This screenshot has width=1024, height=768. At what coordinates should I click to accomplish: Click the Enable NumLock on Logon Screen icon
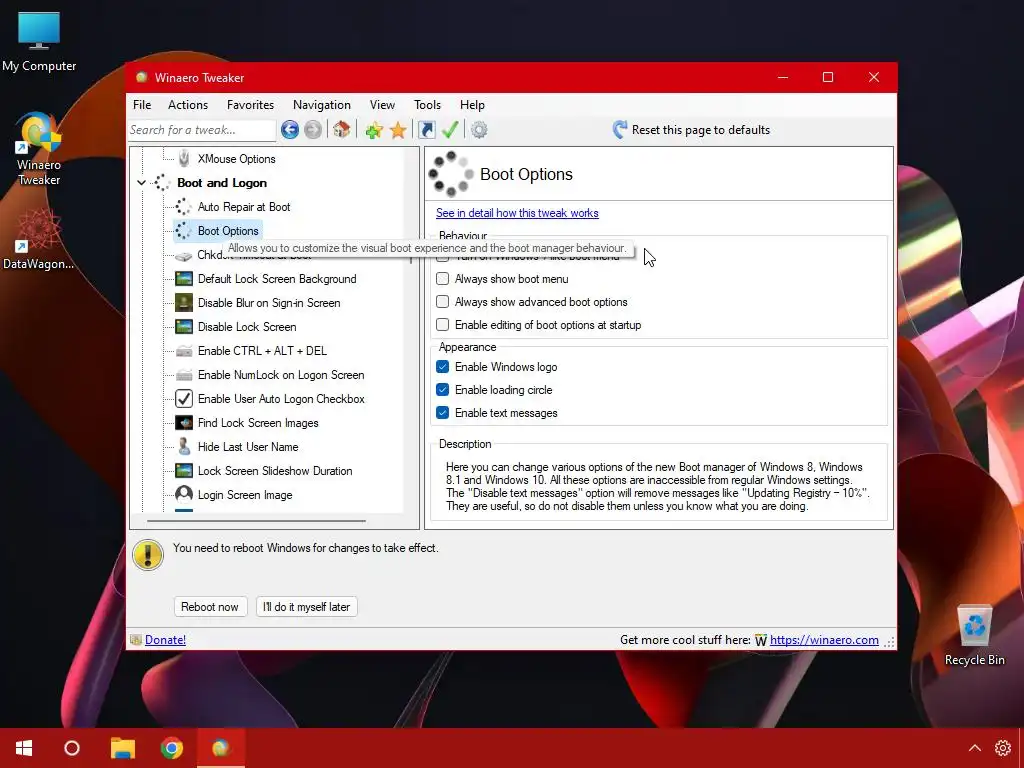point(184,375)
